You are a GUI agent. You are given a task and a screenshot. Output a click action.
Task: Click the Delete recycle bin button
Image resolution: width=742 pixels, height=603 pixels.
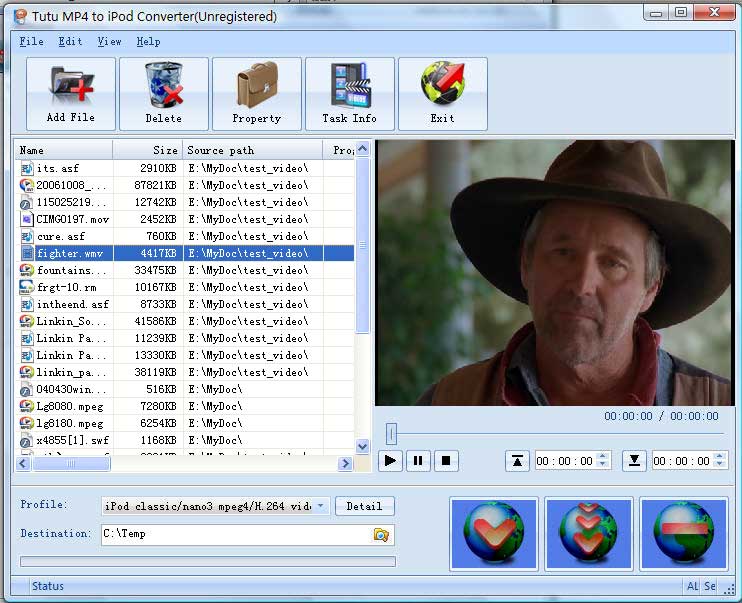[x=164, y=94]
